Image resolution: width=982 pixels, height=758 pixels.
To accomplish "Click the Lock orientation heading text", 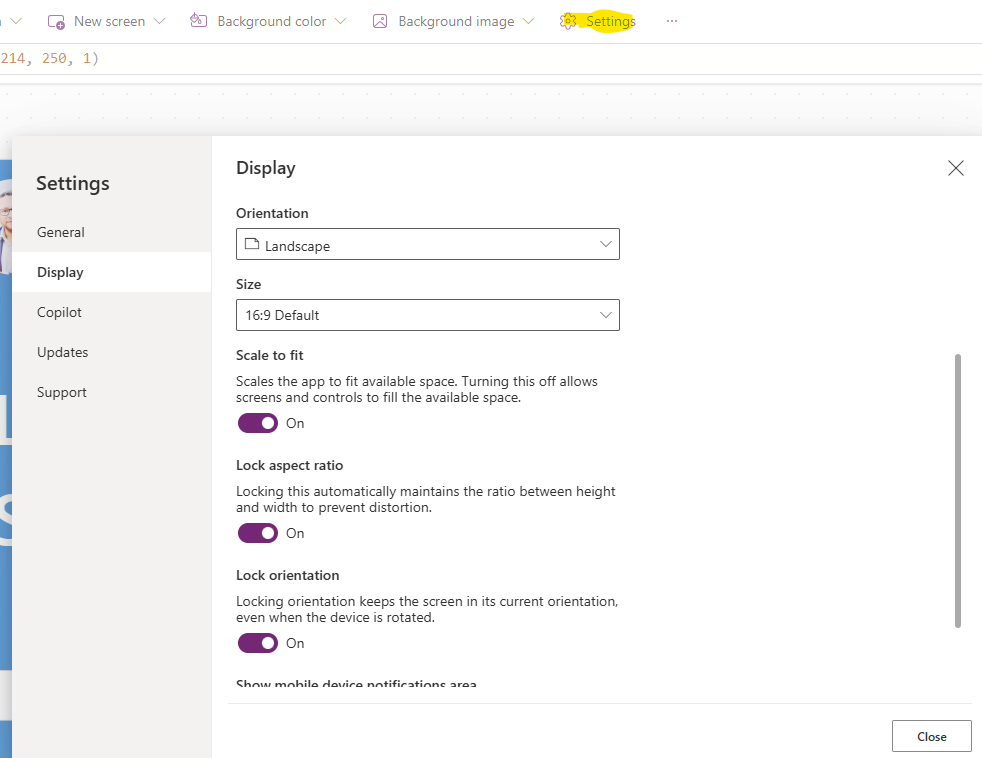I will [287, 576].
